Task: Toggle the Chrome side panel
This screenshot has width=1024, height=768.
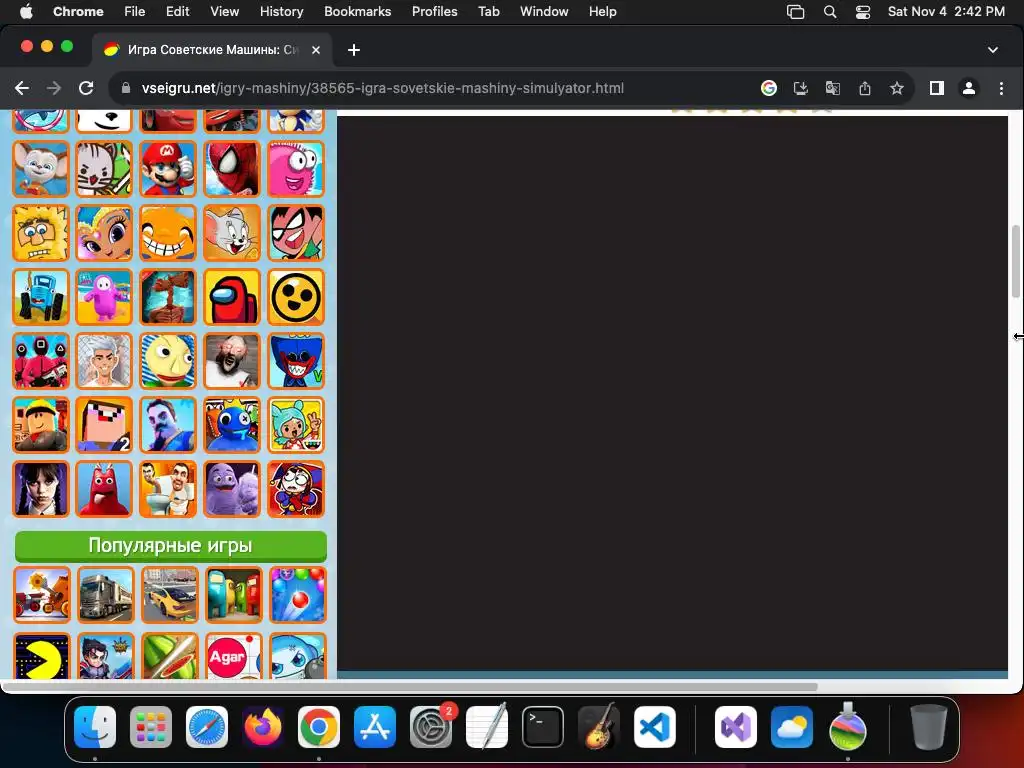Action: point(936,88)
